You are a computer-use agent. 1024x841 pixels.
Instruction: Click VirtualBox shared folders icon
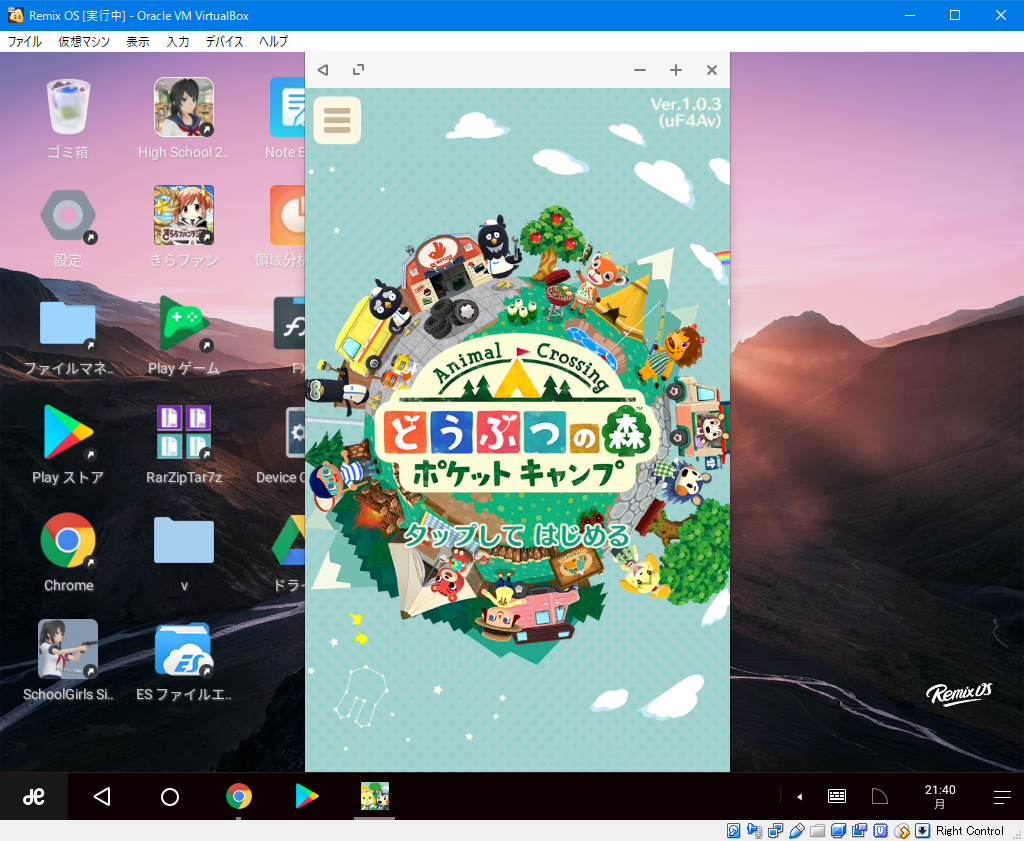[x=817, y=831]
